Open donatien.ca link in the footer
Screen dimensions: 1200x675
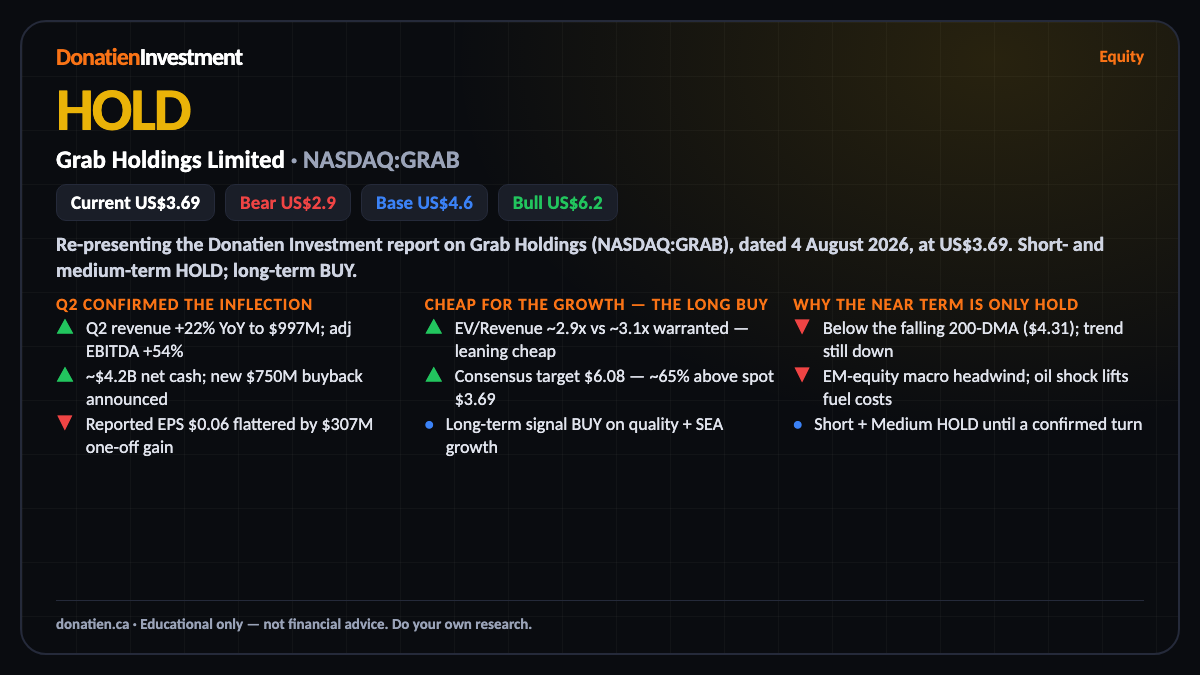[92, 624]
